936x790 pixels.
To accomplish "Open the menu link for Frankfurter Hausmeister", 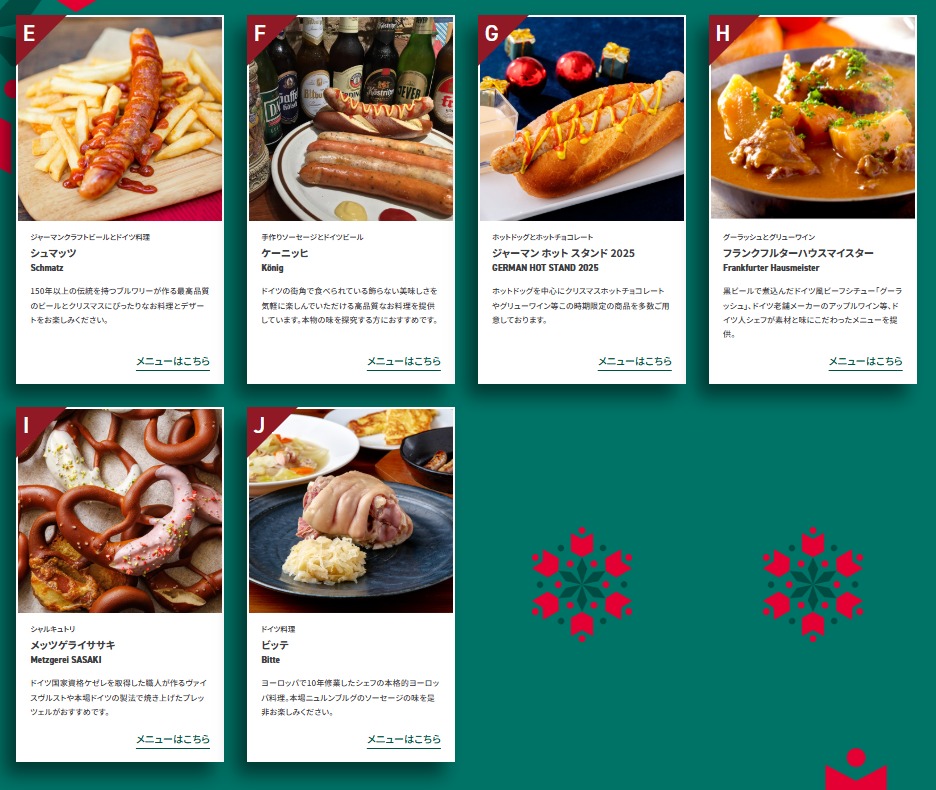I will click(x=866, y=362).
